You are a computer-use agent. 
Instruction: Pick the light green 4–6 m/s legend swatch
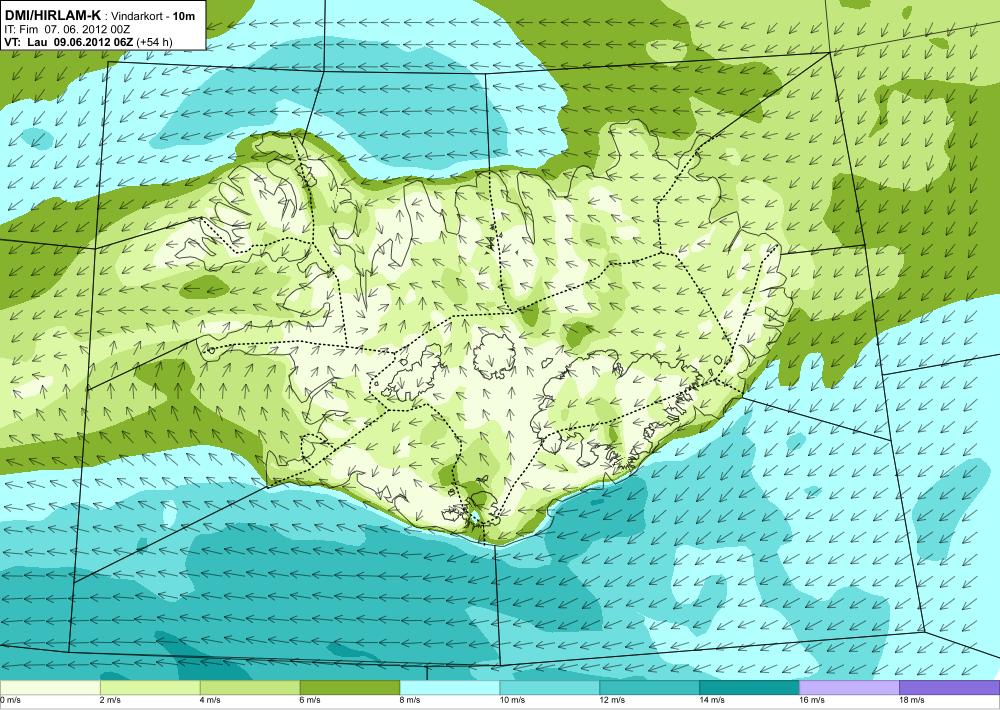tap(250, 687)
